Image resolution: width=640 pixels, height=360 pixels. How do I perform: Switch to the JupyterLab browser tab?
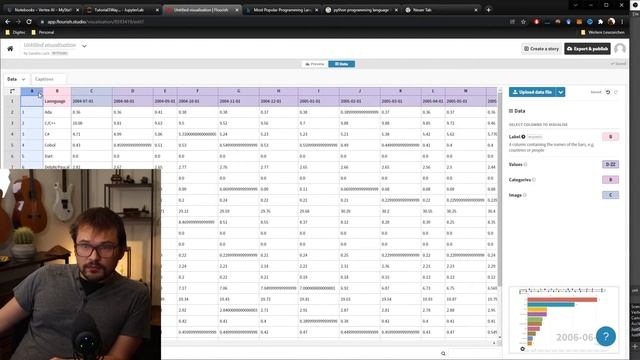[x=122, y=10]
